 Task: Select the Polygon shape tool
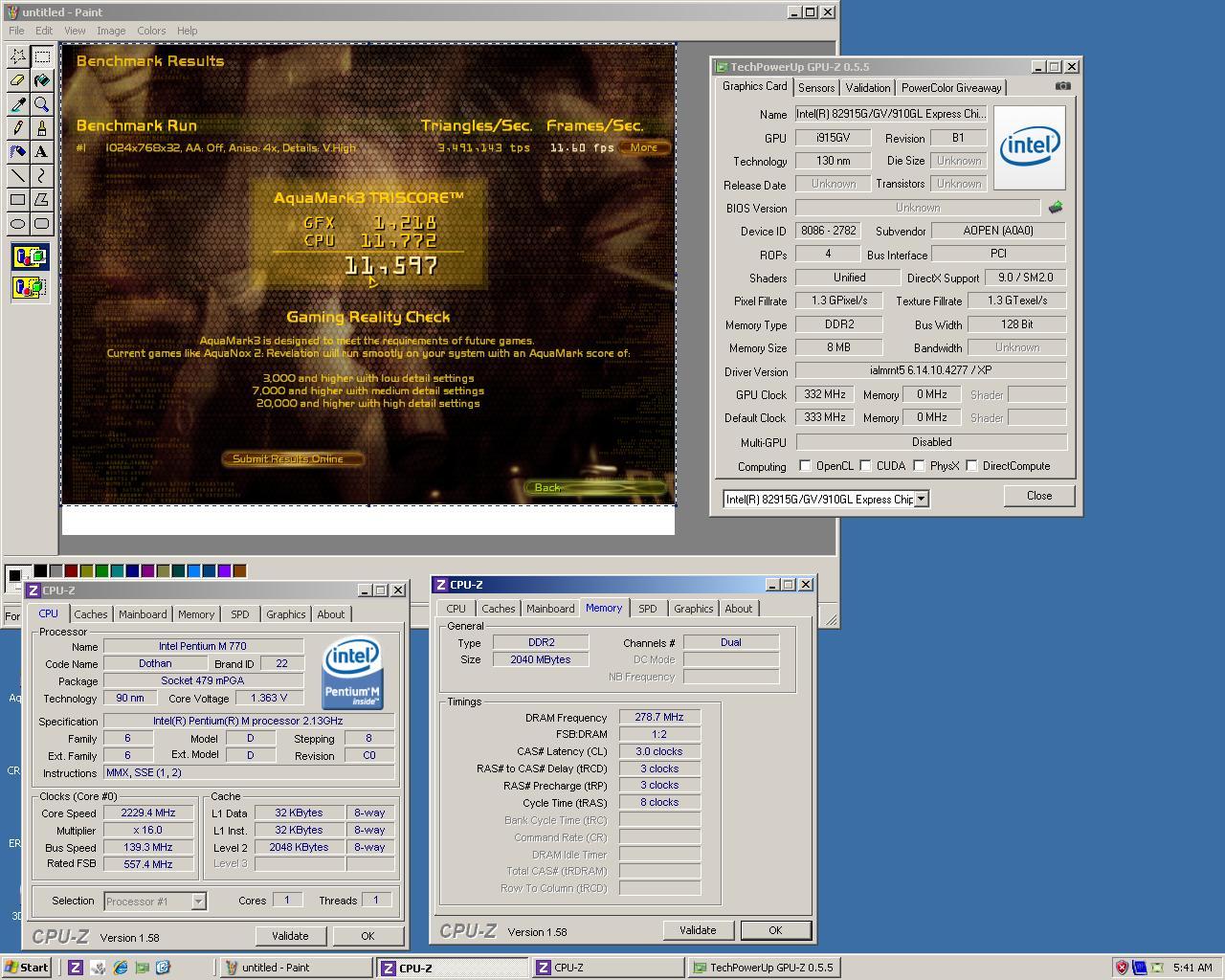[x=42, y=200]
